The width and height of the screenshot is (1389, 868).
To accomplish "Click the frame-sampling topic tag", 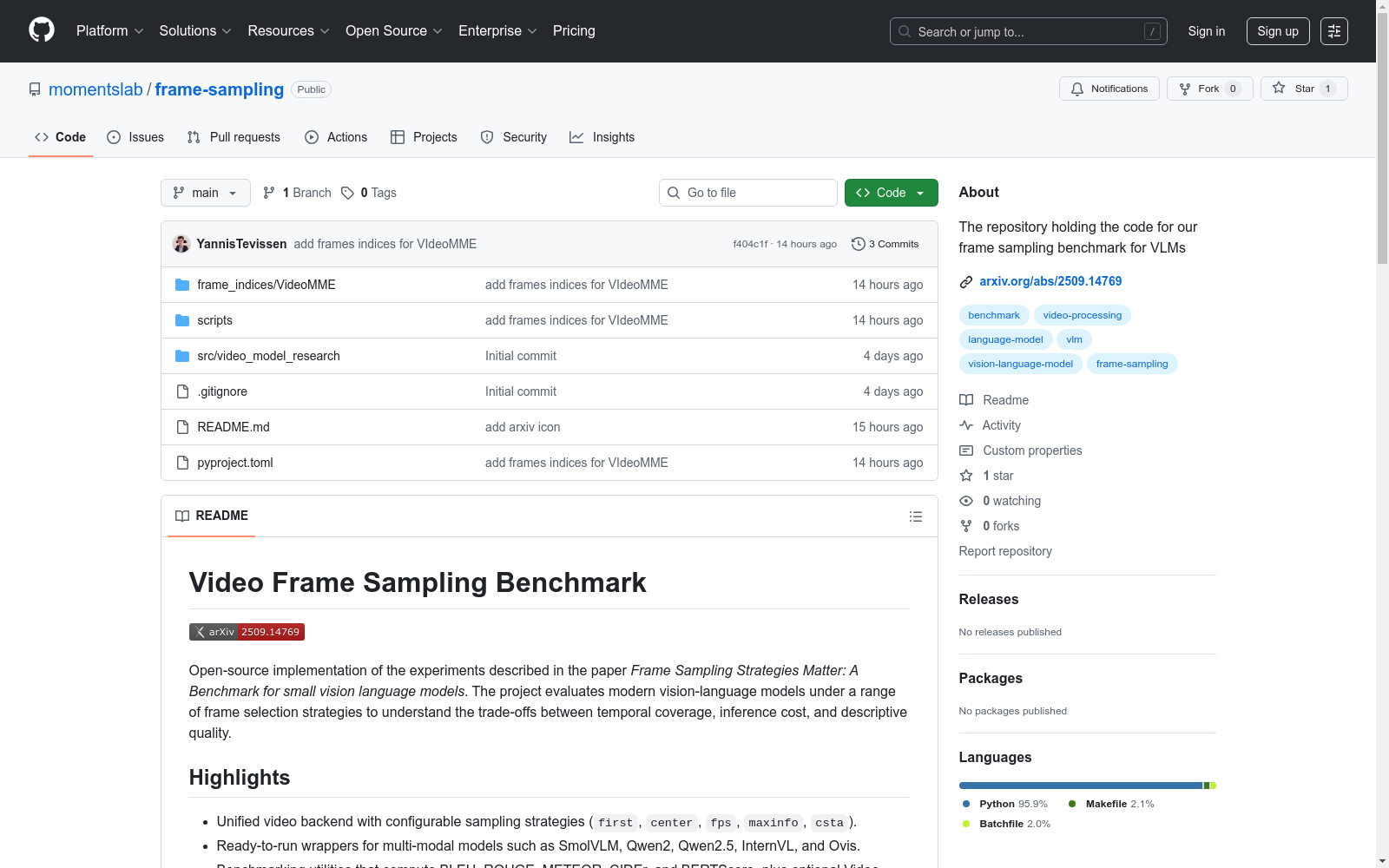I will [x=1132, y=364].
